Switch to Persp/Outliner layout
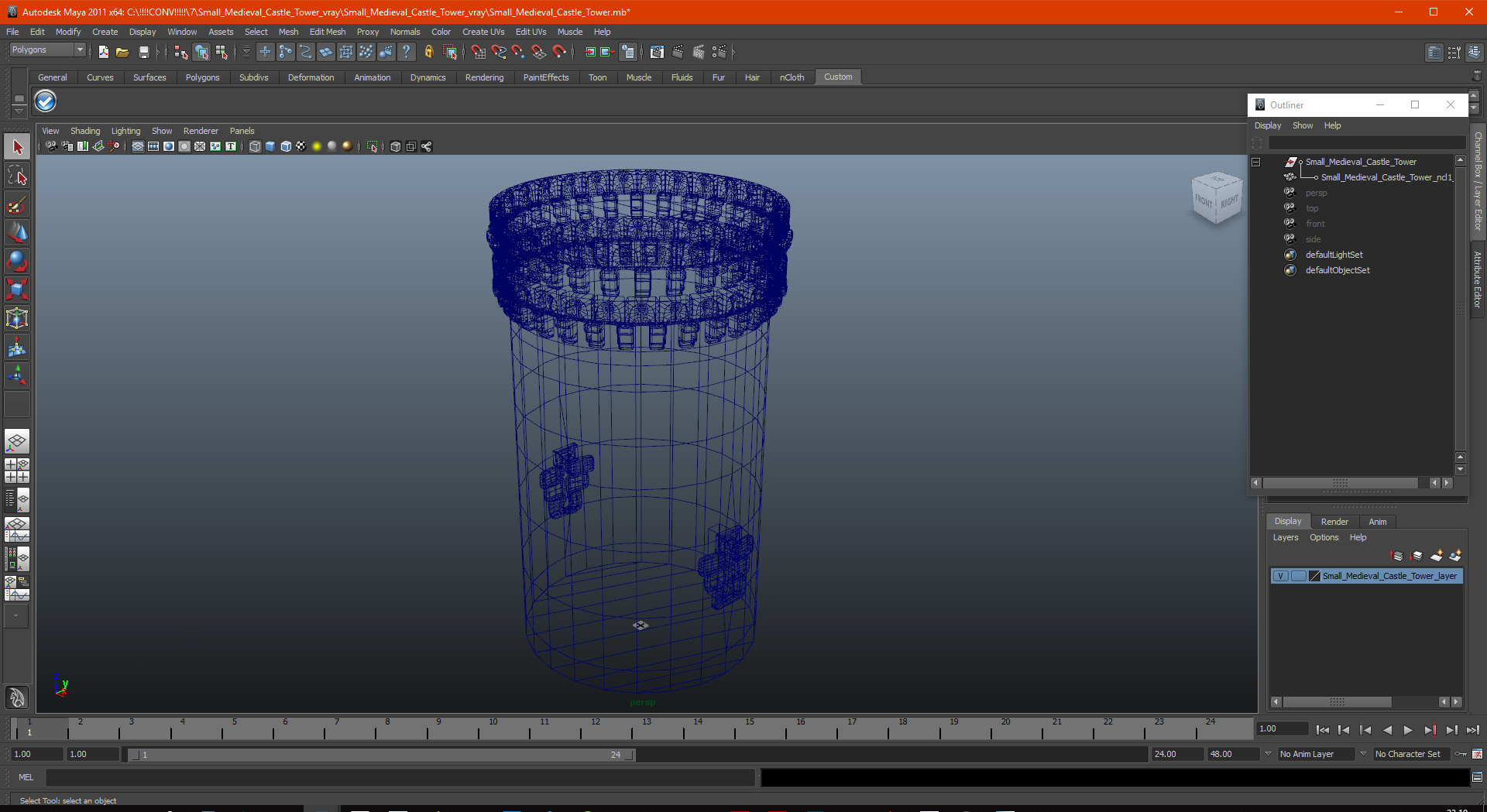Image resolution: width=1487 pixels, height=812 pixels. [17, 500]
